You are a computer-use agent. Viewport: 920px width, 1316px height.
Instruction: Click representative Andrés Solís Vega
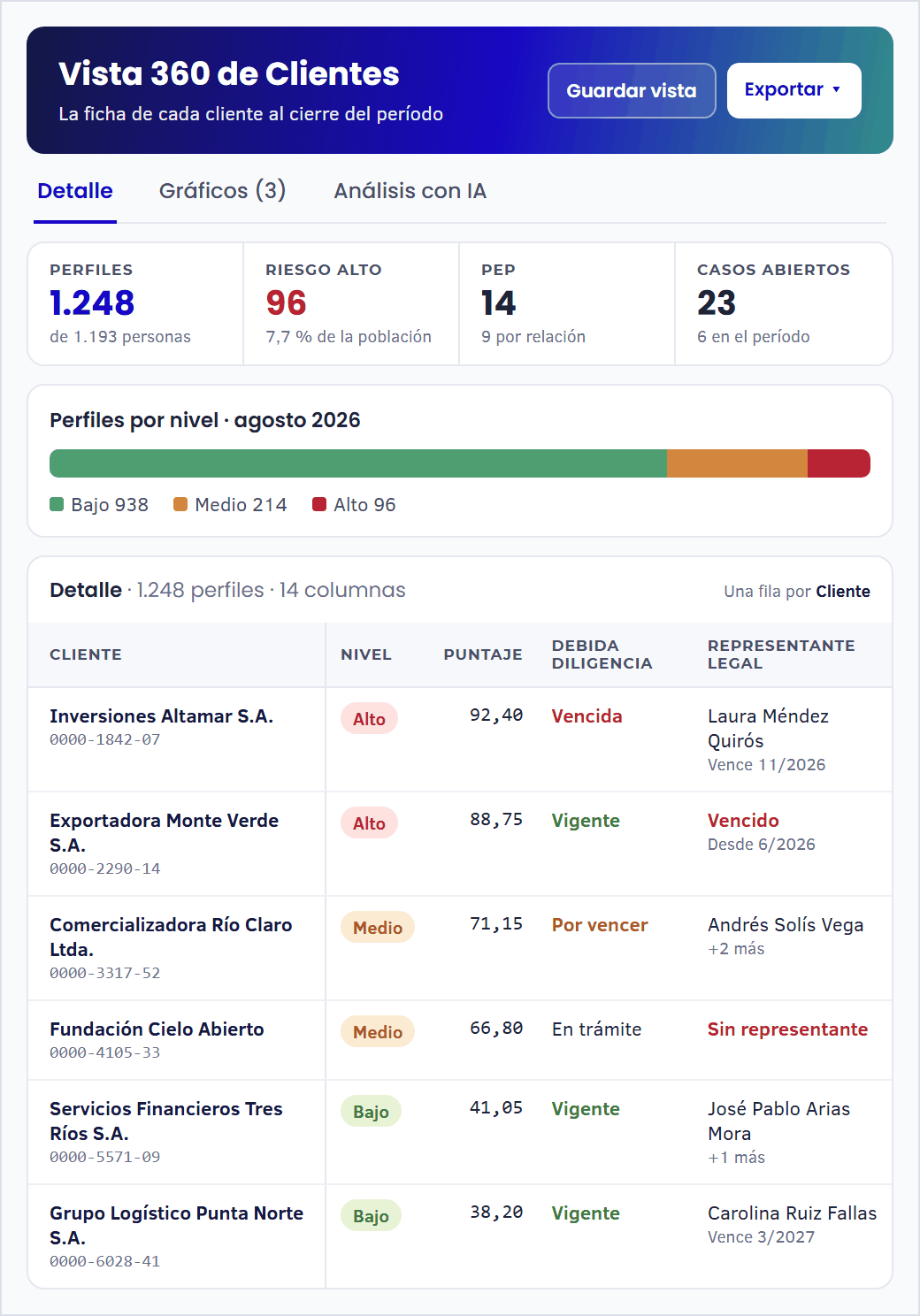786,925
